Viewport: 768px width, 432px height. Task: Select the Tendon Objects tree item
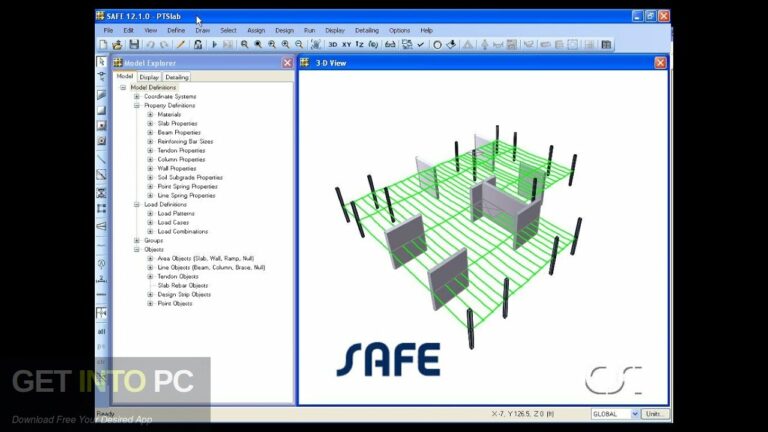(x=178, y=276)
